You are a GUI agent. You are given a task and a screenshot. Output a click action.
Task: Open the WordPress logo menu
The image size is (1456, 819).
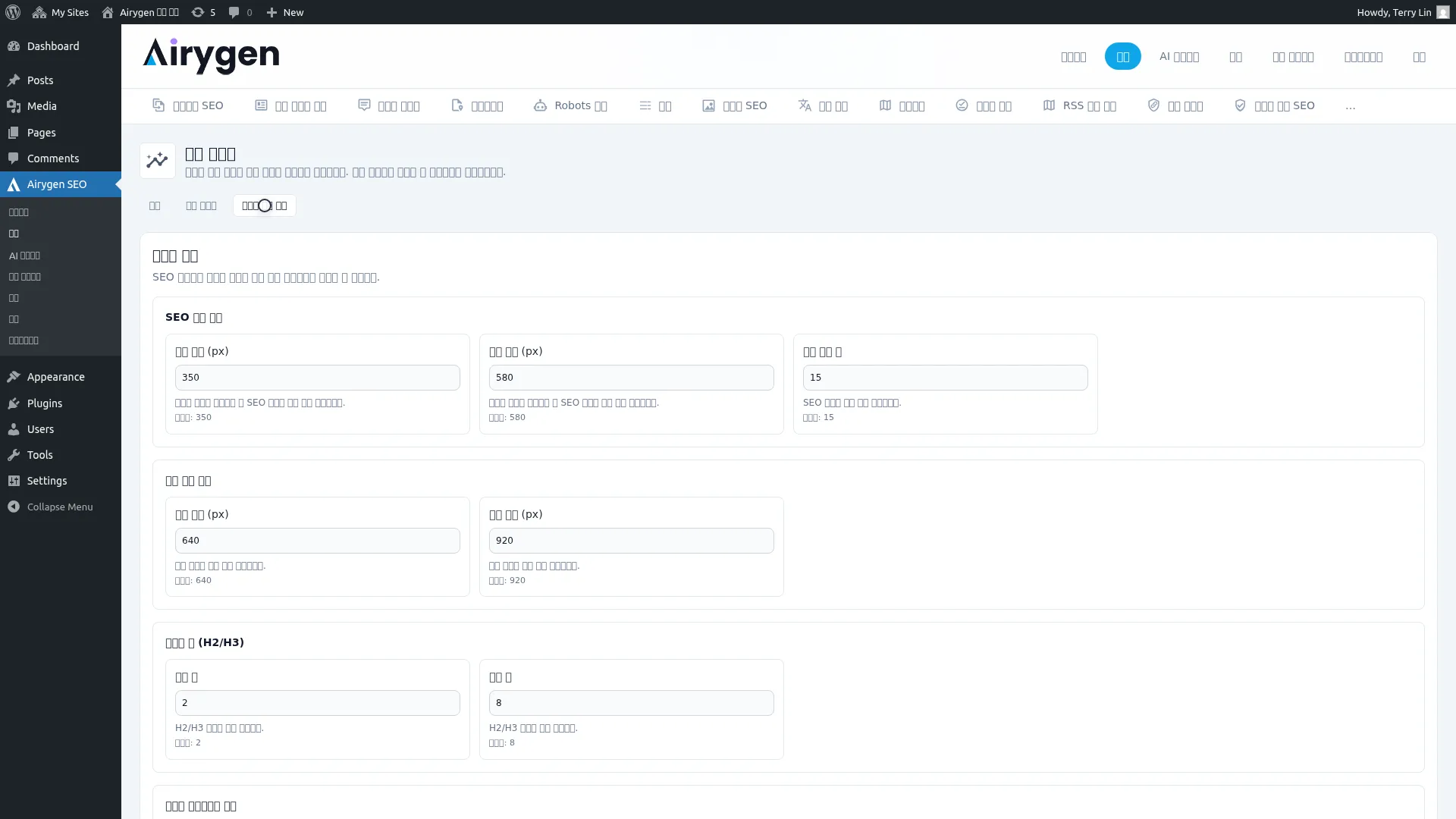click(x=13, y=12)
